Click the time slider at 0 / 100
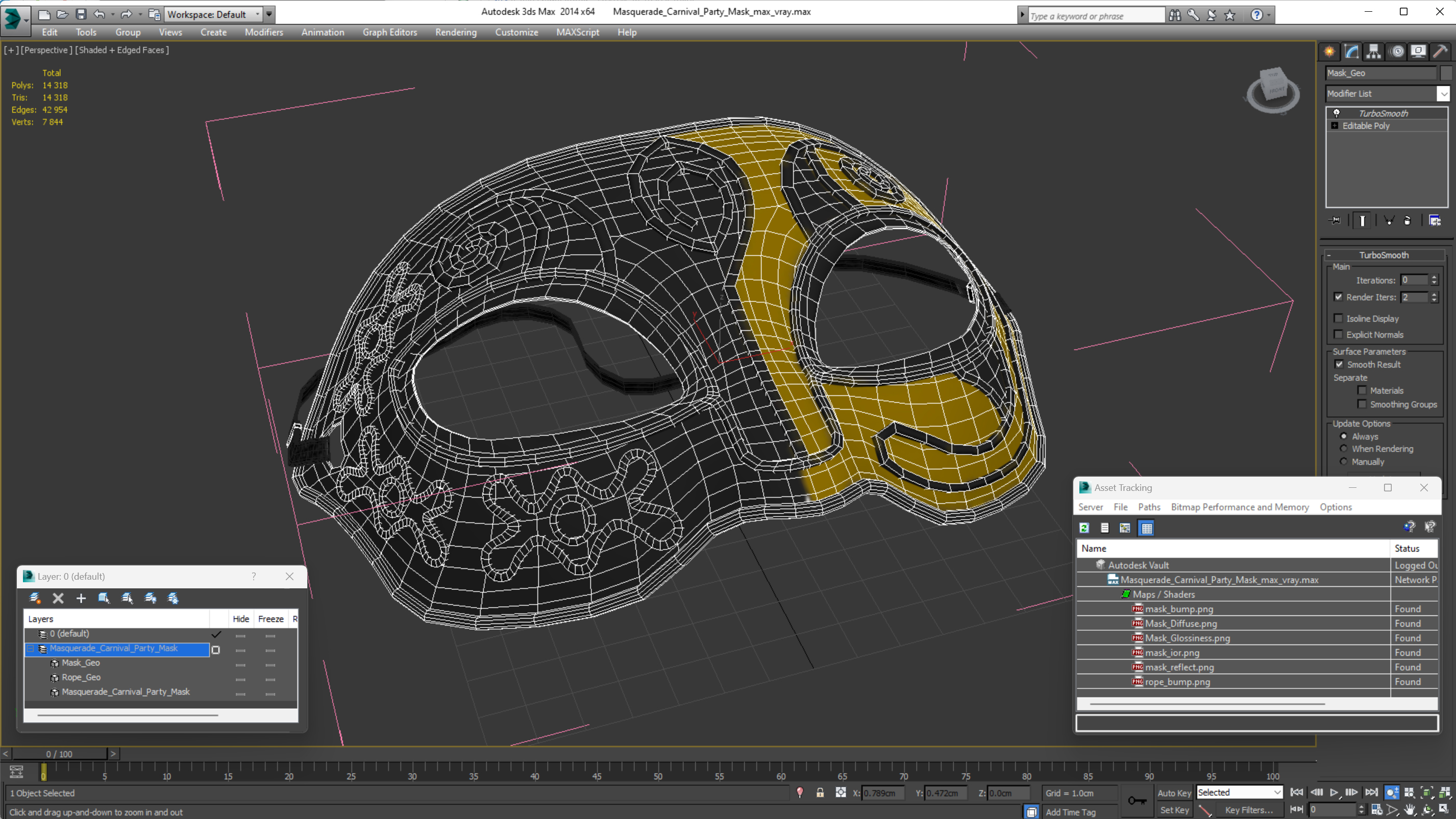Screen dimensions: 1456x819 click(59, 754)
